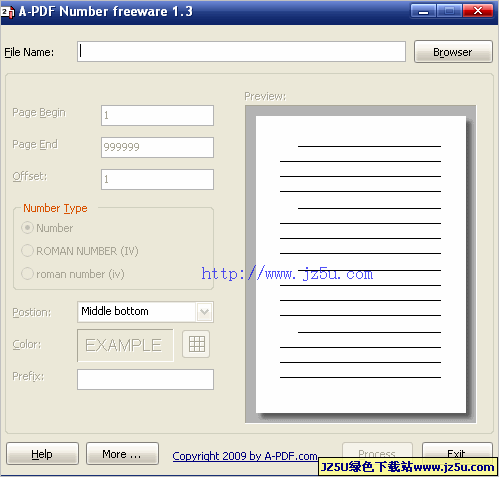Click the Prefix input field

click(x=145, y=379)
